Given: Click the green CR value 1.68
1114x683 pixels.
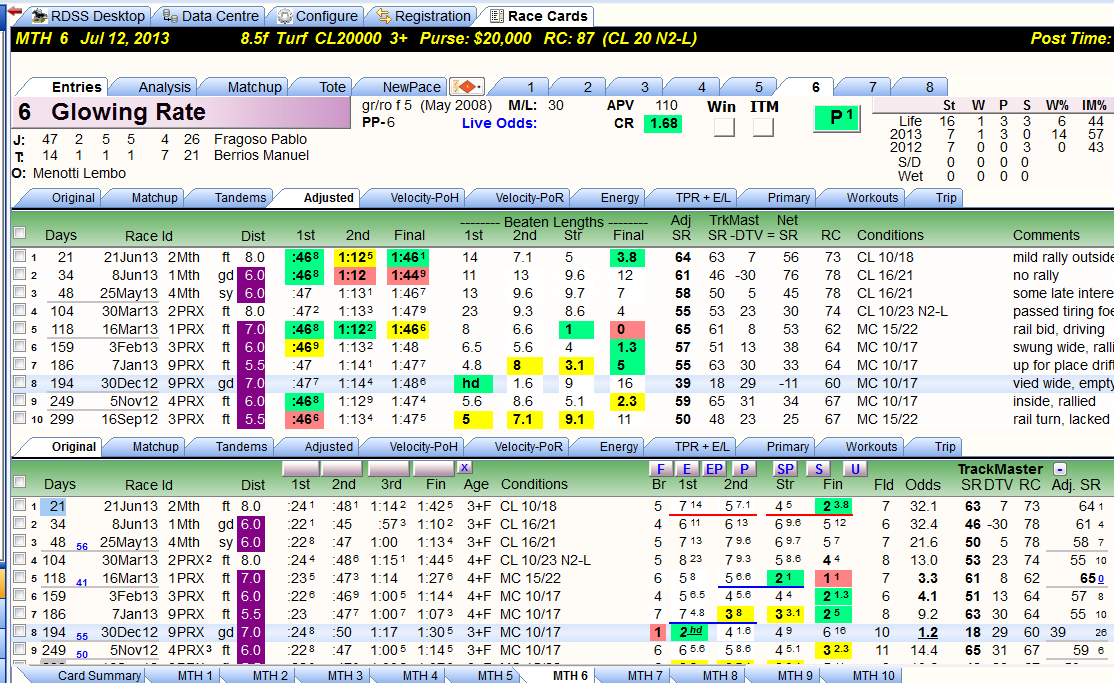Looking at the screenshot, I should pos(663,124).
